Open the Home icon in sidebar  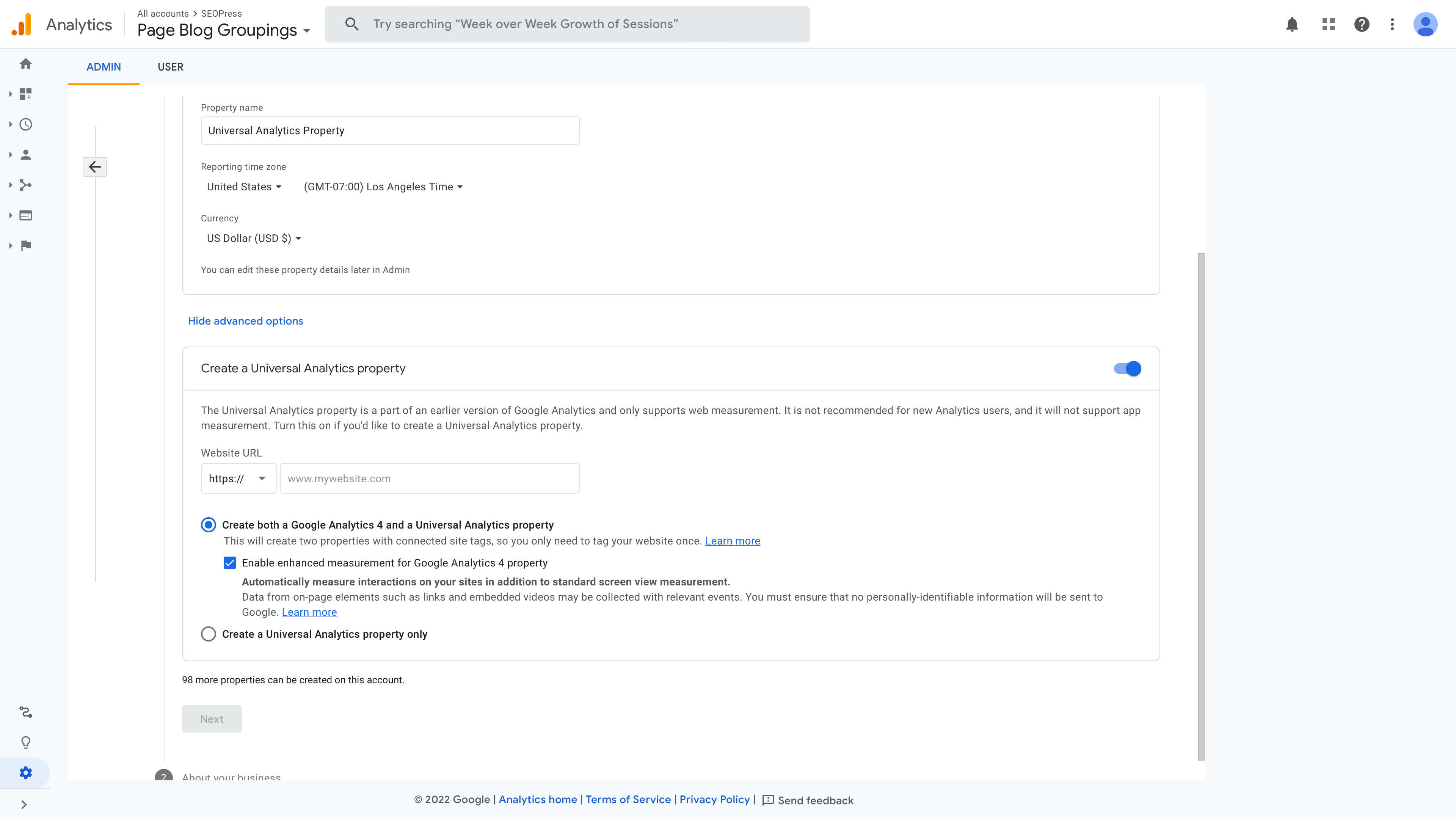(x=25, y=64)
